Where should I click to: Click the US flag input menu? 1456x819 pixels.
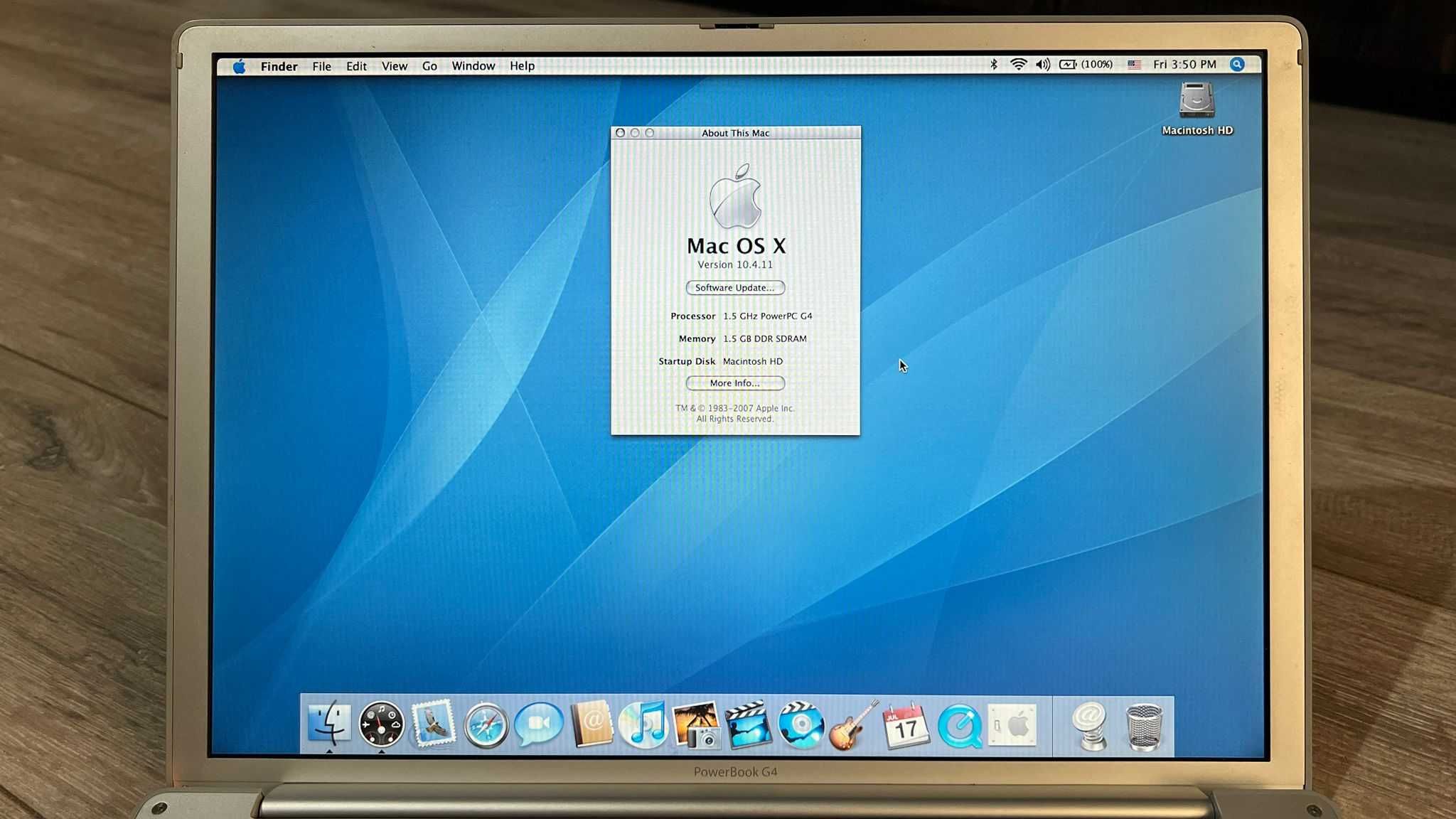[1134, 65]
